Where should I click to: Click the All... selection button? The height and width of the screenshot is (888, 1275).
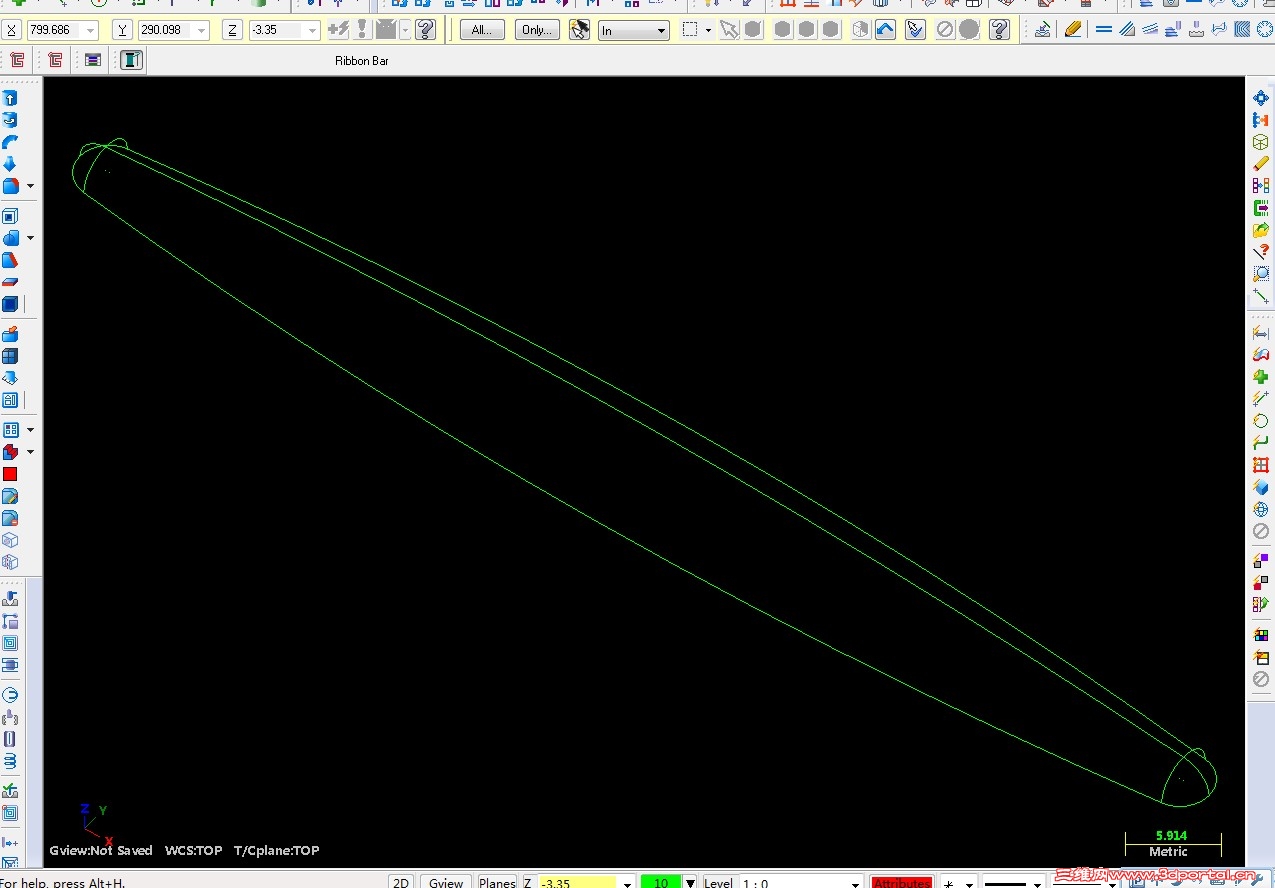tap(482, 30)
